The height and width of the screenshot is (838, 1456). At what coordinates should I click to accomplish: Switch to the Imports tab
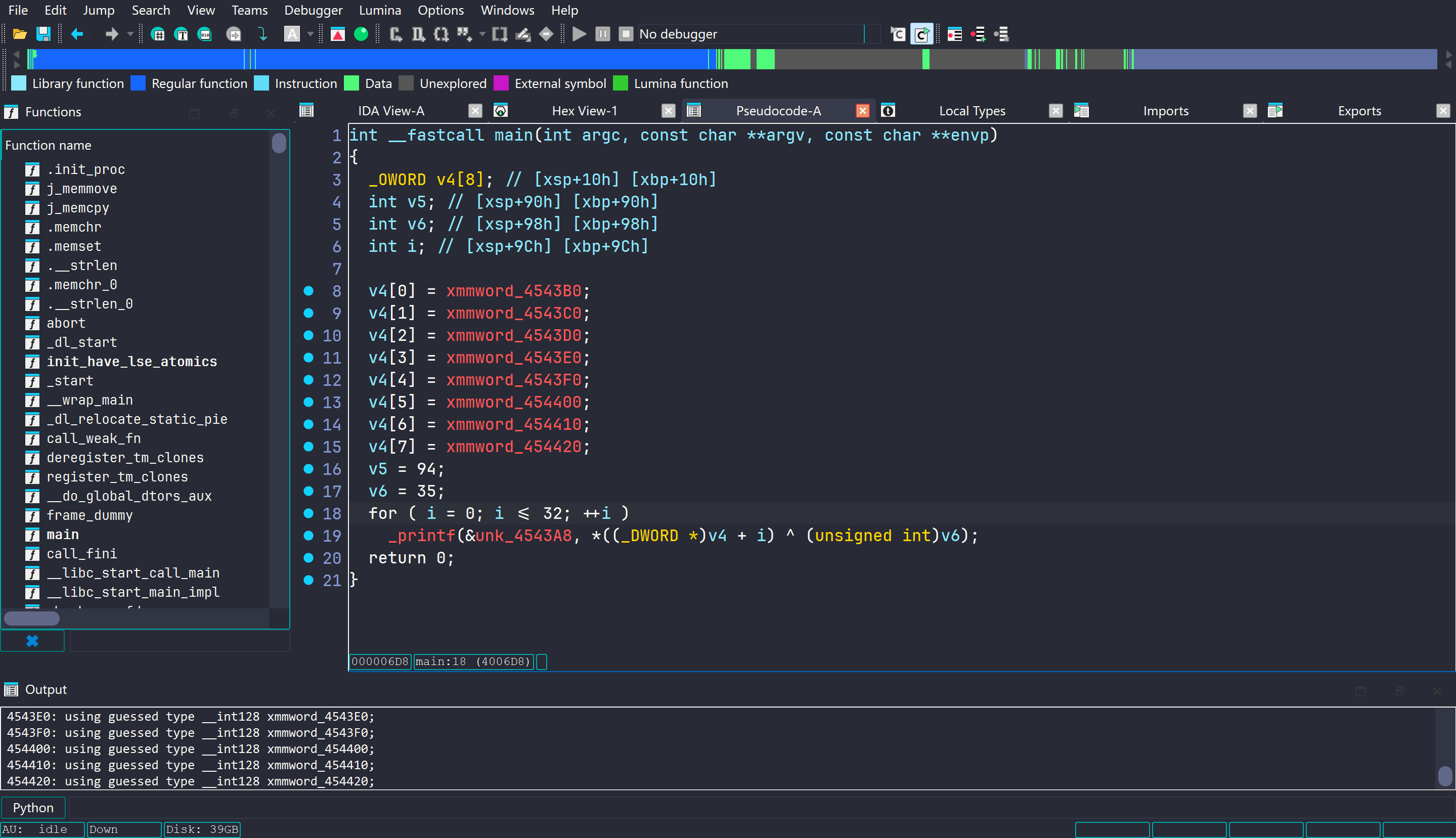[1165, 111]
